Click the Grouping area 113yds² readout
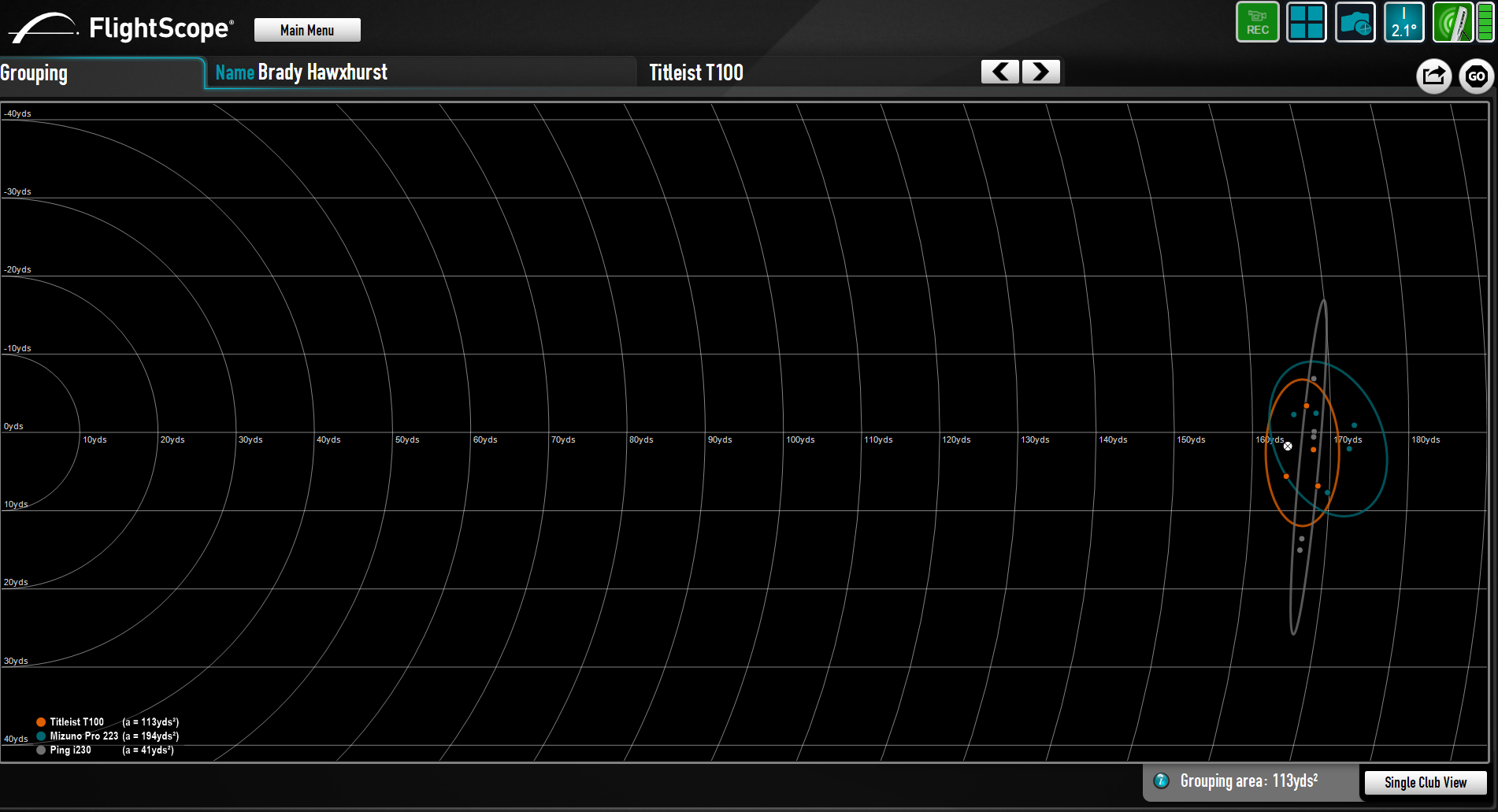The image size is (1498, 812). [1248, 780]
